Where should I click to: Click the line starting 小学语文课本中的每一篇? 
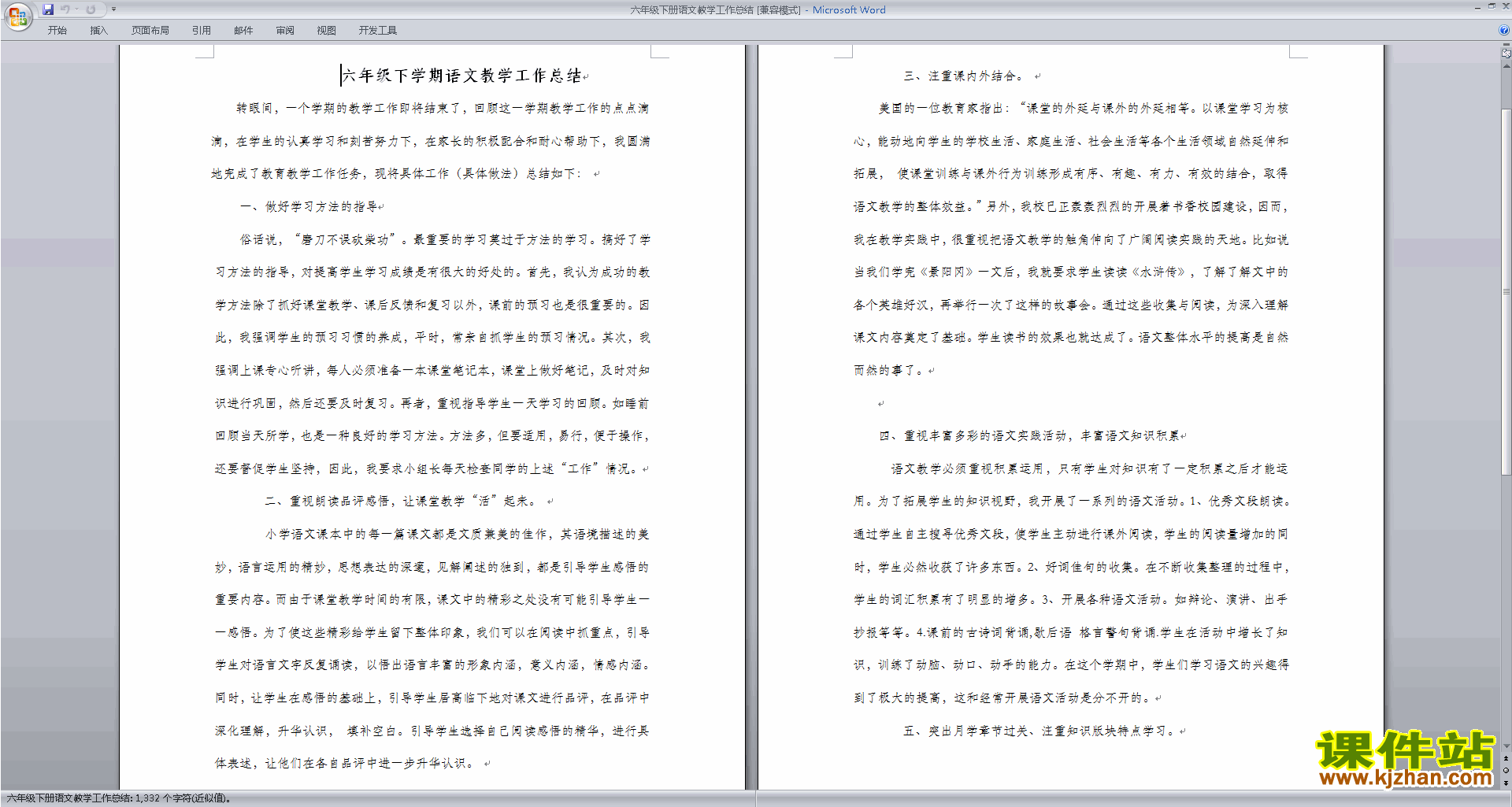(x=458, y=534)
